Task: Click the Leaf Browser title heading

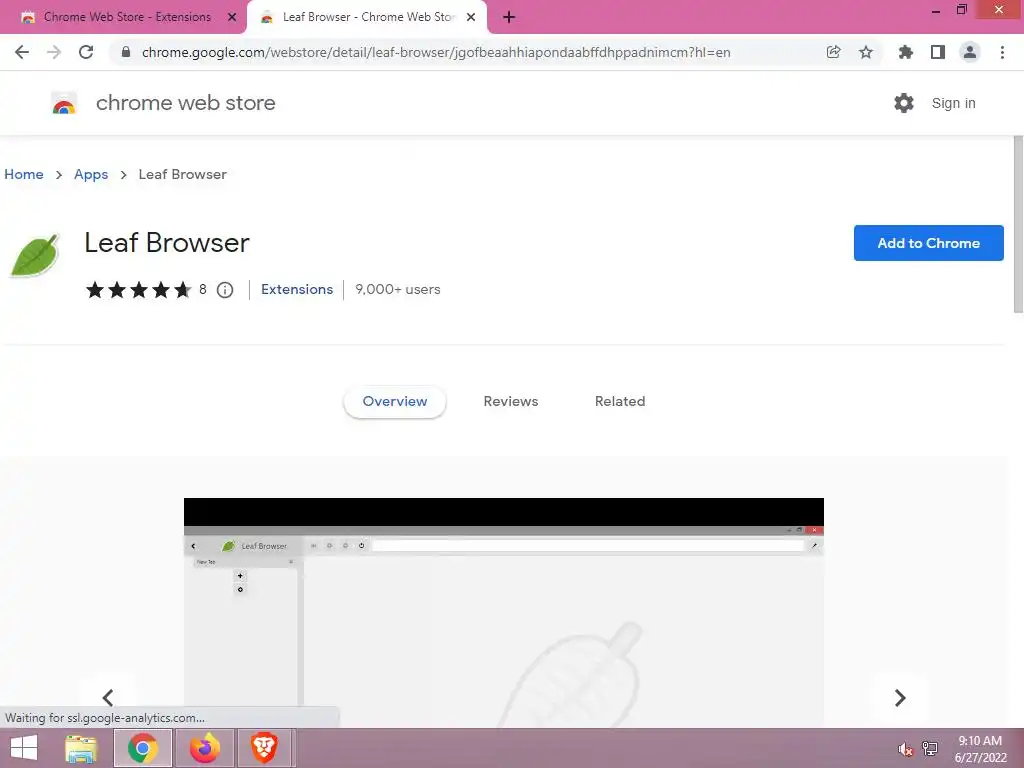Action: coord(167,243)
